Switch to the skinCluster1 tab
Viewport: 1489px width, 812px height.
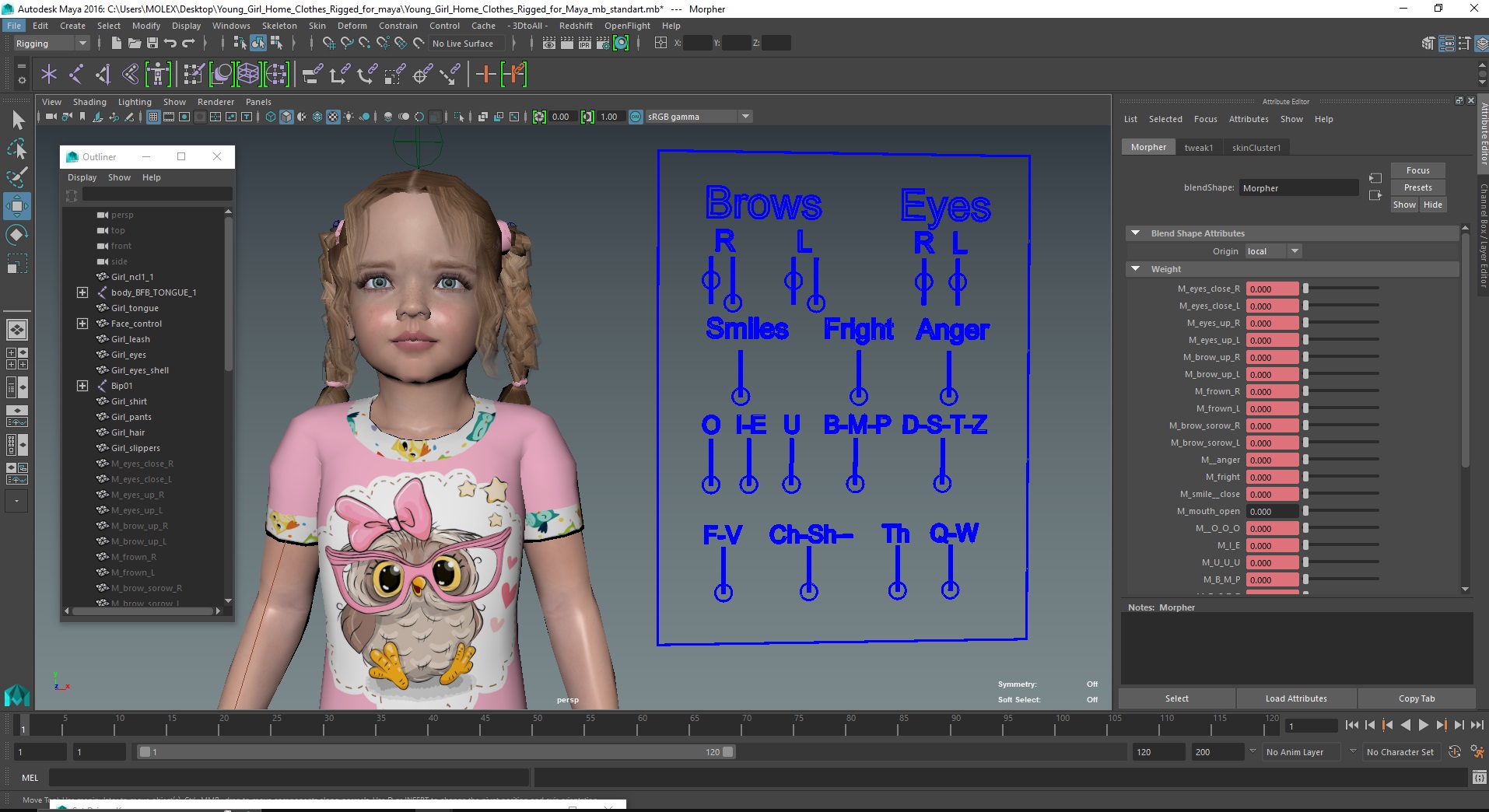pyautogui.click(x=1256, y=148)
